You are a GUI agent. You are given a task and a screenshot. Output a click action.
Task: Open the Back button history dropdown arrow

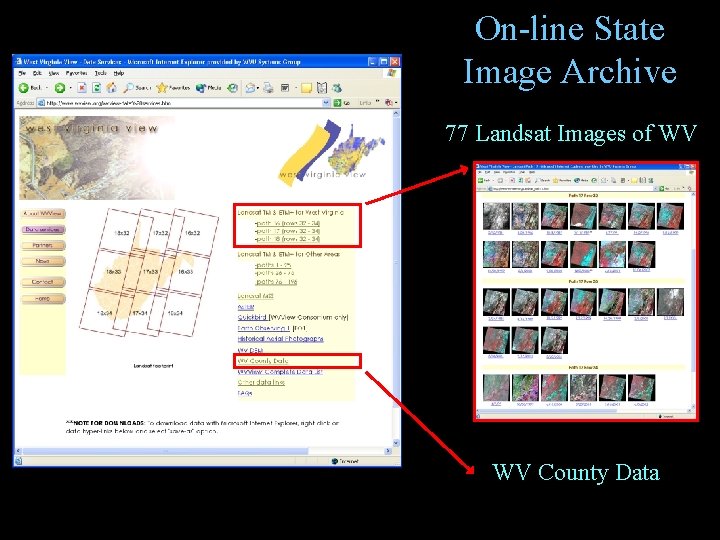coord(47,88)
